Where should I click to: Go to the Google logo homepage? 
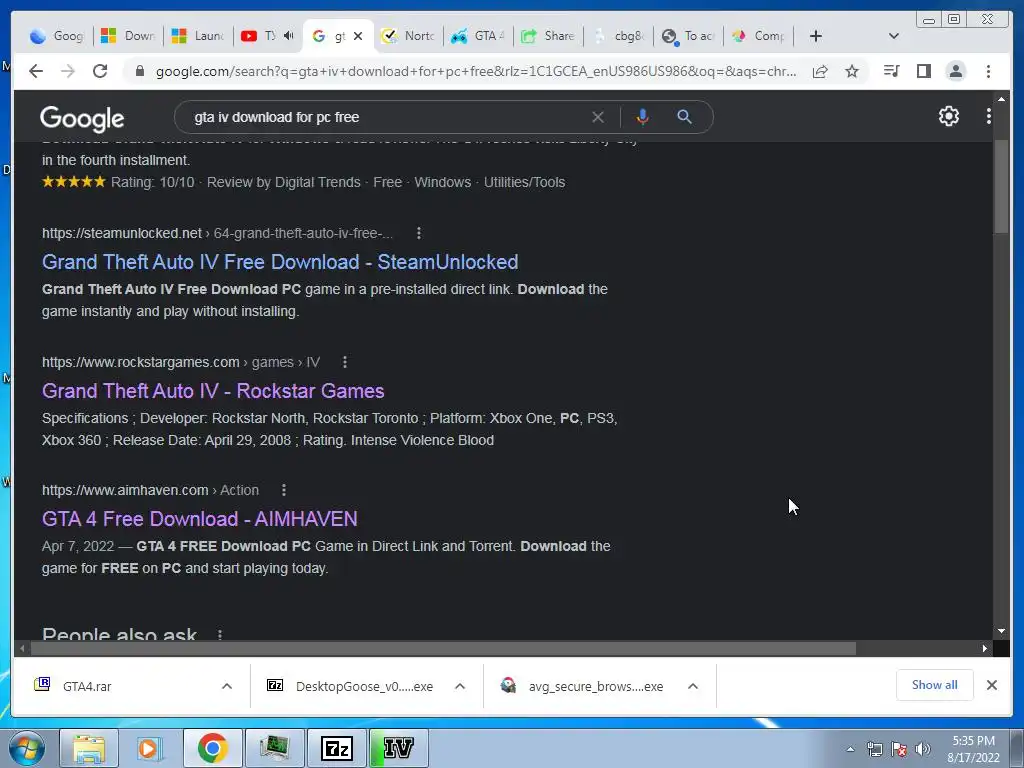[82, 118]
